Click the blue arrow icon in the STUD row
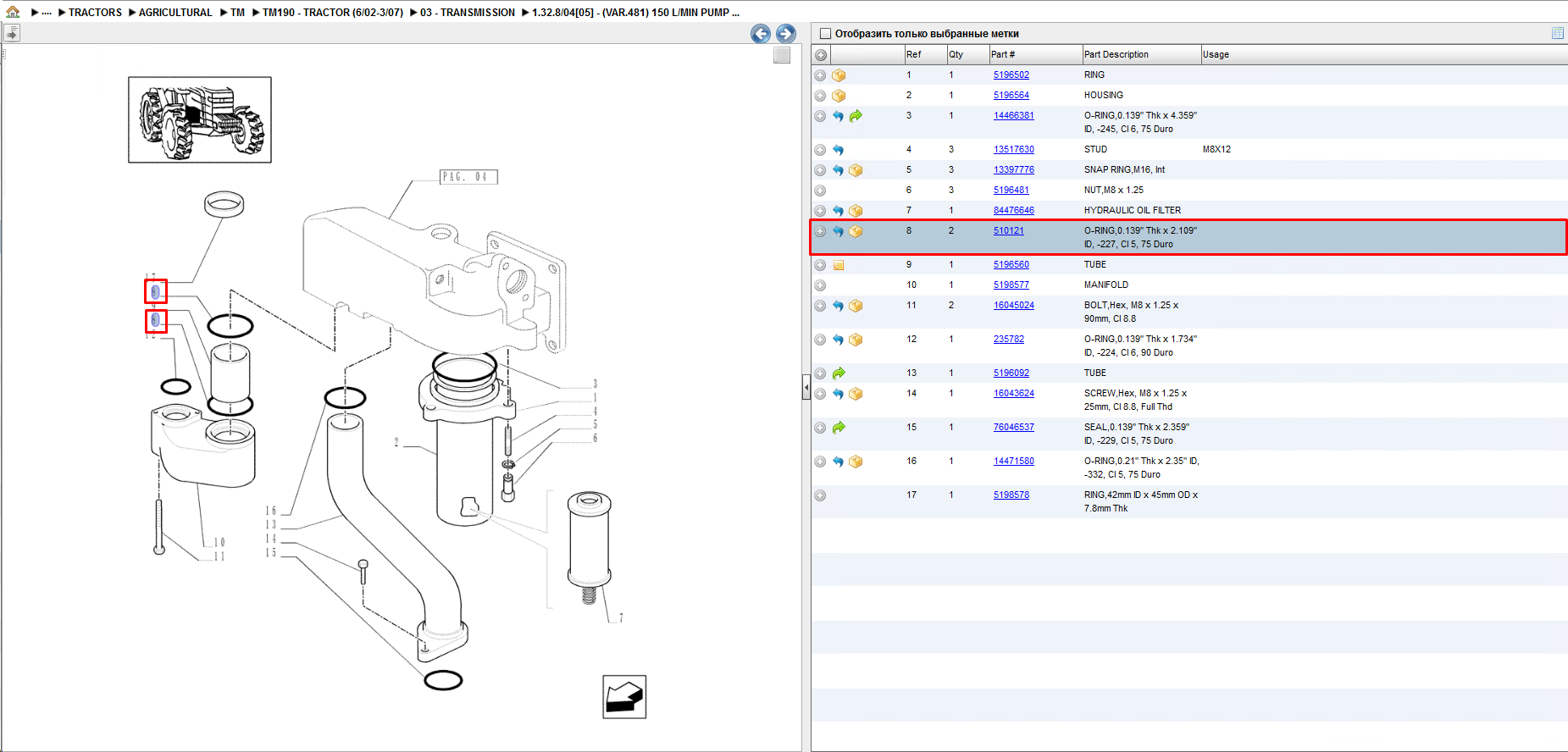Image resolution: width=1568 pixels, height=752 pixels. click(838, 150)
